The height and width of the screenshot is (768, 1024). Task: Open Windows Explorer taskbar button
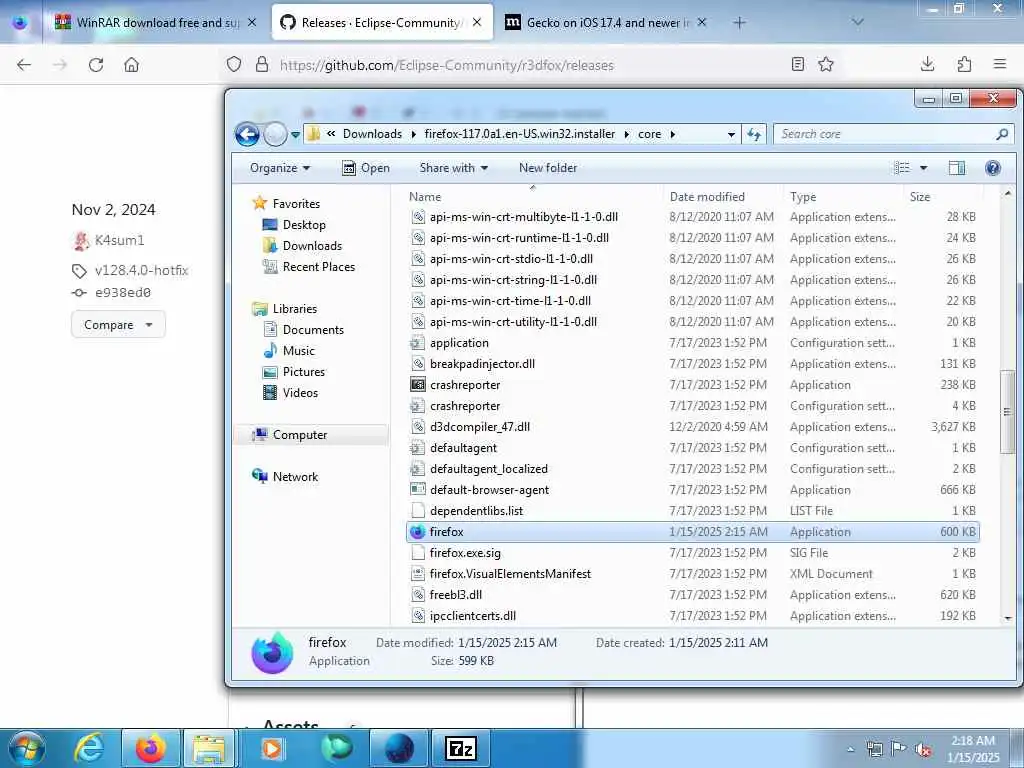click(x=209, y=748)
